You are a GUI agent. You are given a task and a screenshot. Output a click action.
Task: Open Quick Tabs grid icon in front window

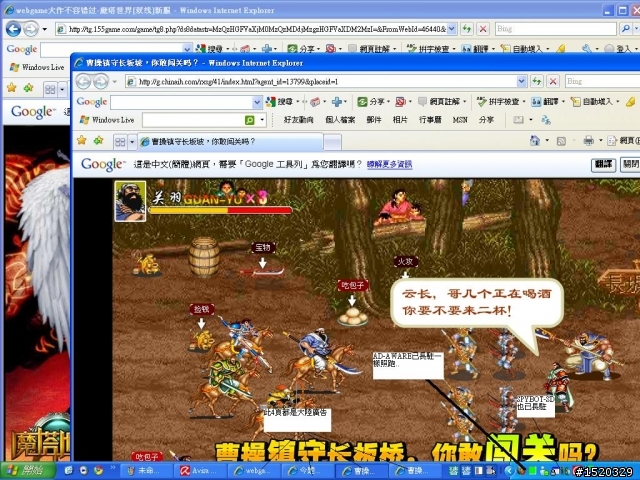[x=120, y=142]
